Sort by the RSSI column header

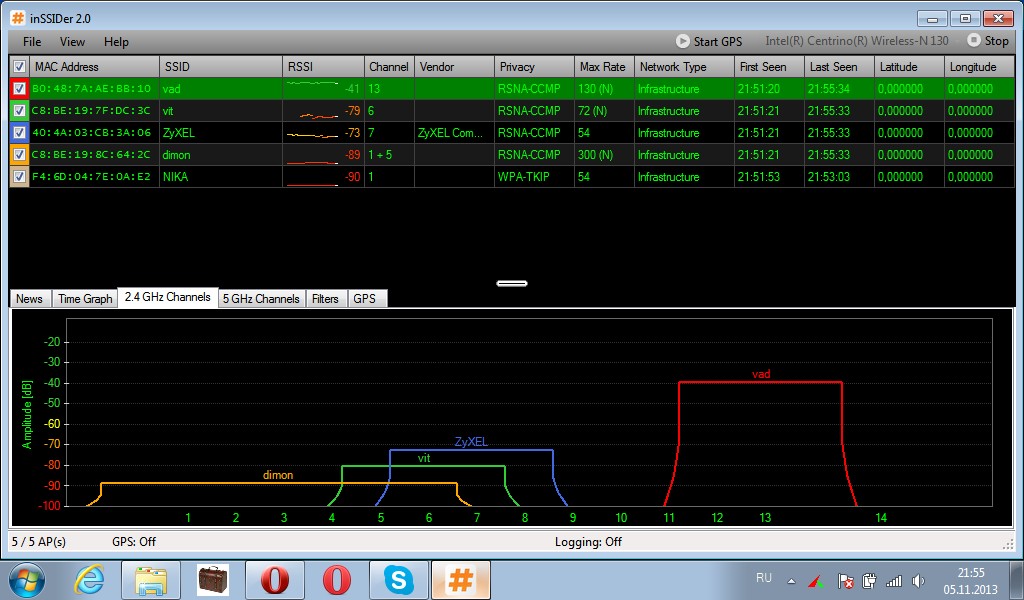(x=323, y=67)
